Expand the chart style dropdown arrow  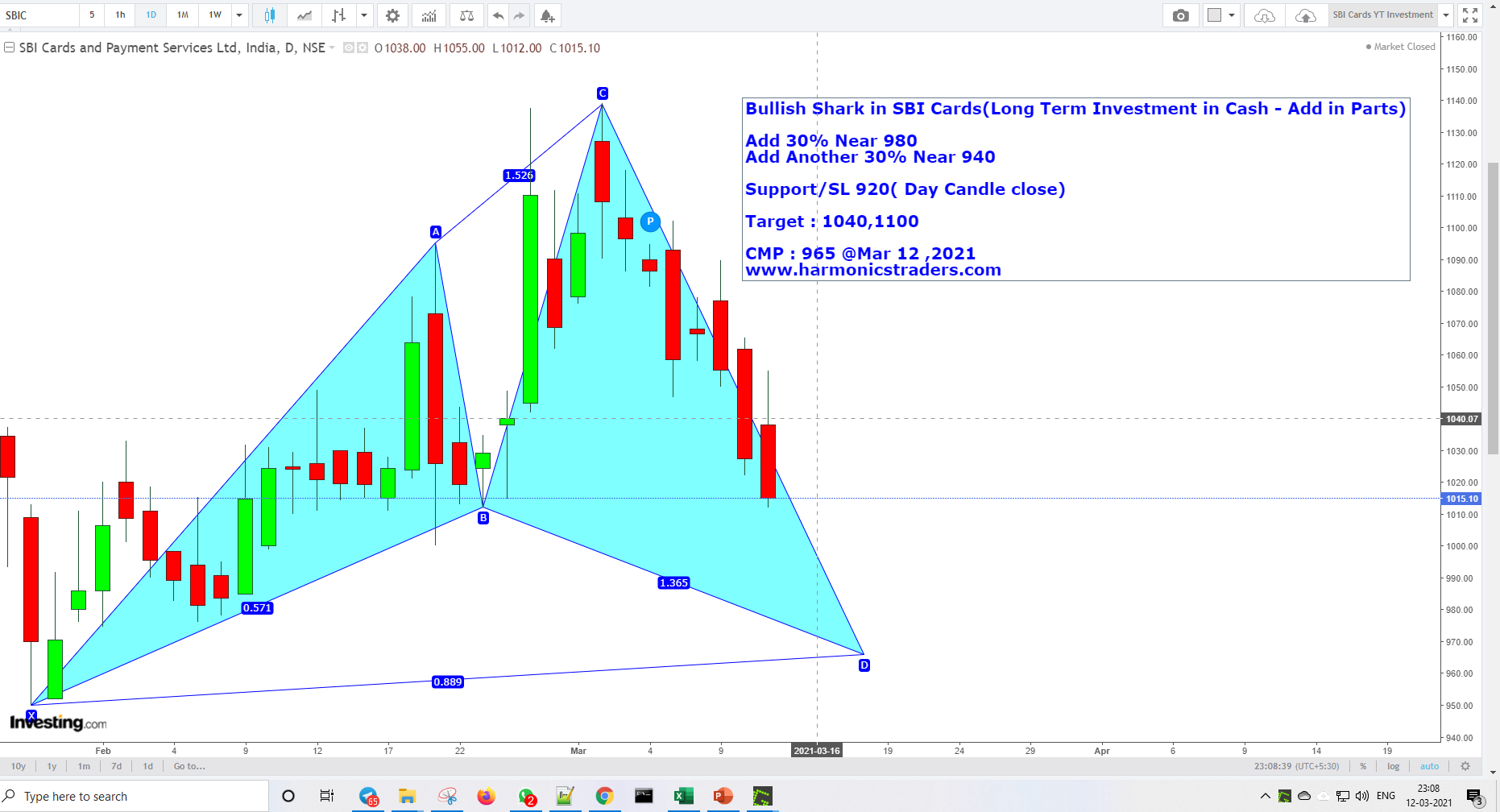click(364, 15)
